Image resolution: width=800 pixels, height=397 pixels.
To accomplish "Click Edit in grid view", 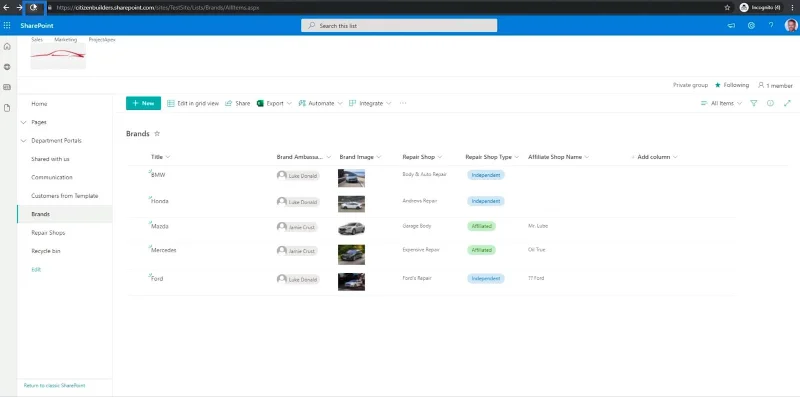I will 193,103.
